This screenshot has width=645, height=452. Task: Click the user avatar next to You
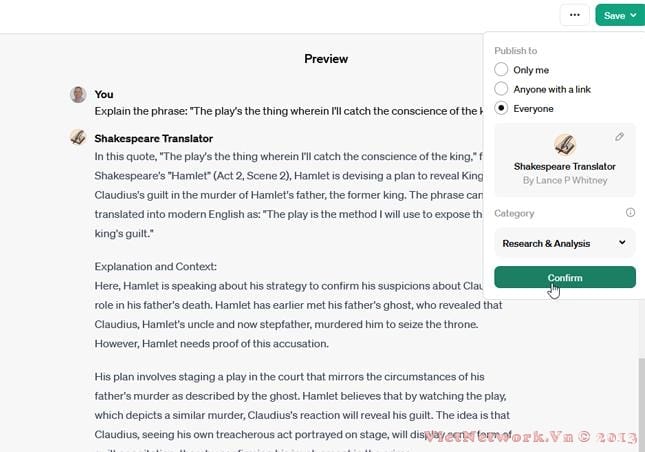point(78,95)
